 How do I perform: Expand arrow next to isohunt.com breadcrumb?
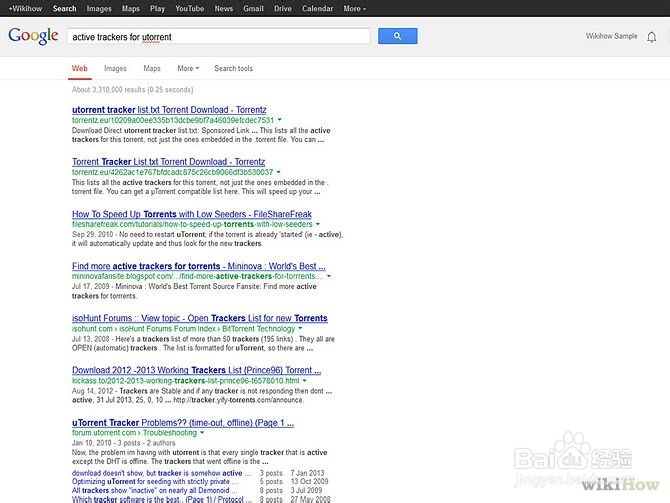300,328
